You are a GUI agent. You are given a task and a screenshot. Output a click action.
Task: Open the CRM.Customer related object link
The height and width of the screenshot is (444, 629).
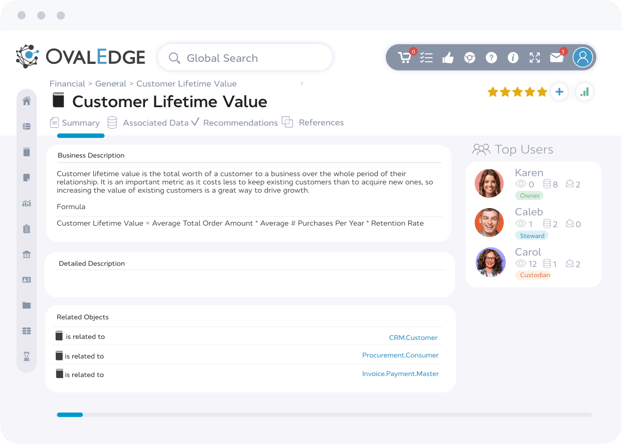point(413,338)
